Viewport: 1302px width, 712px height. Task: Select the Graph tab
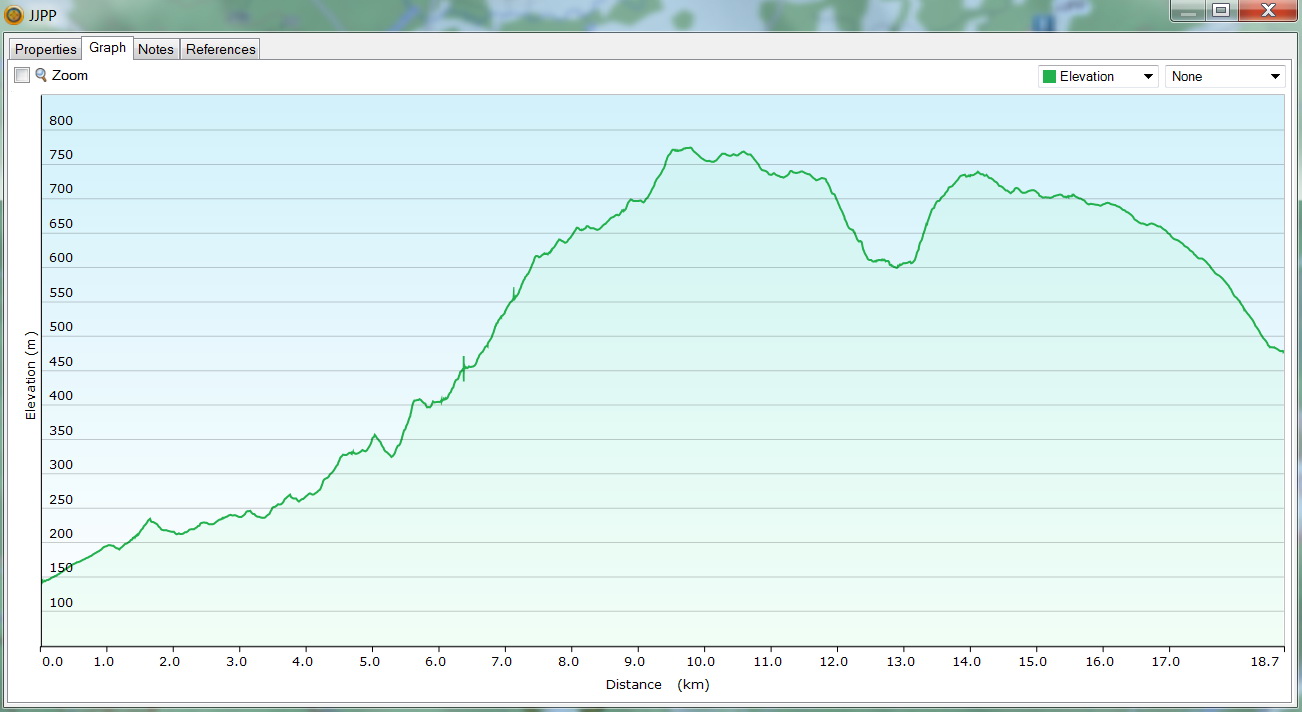pos(107,48)
